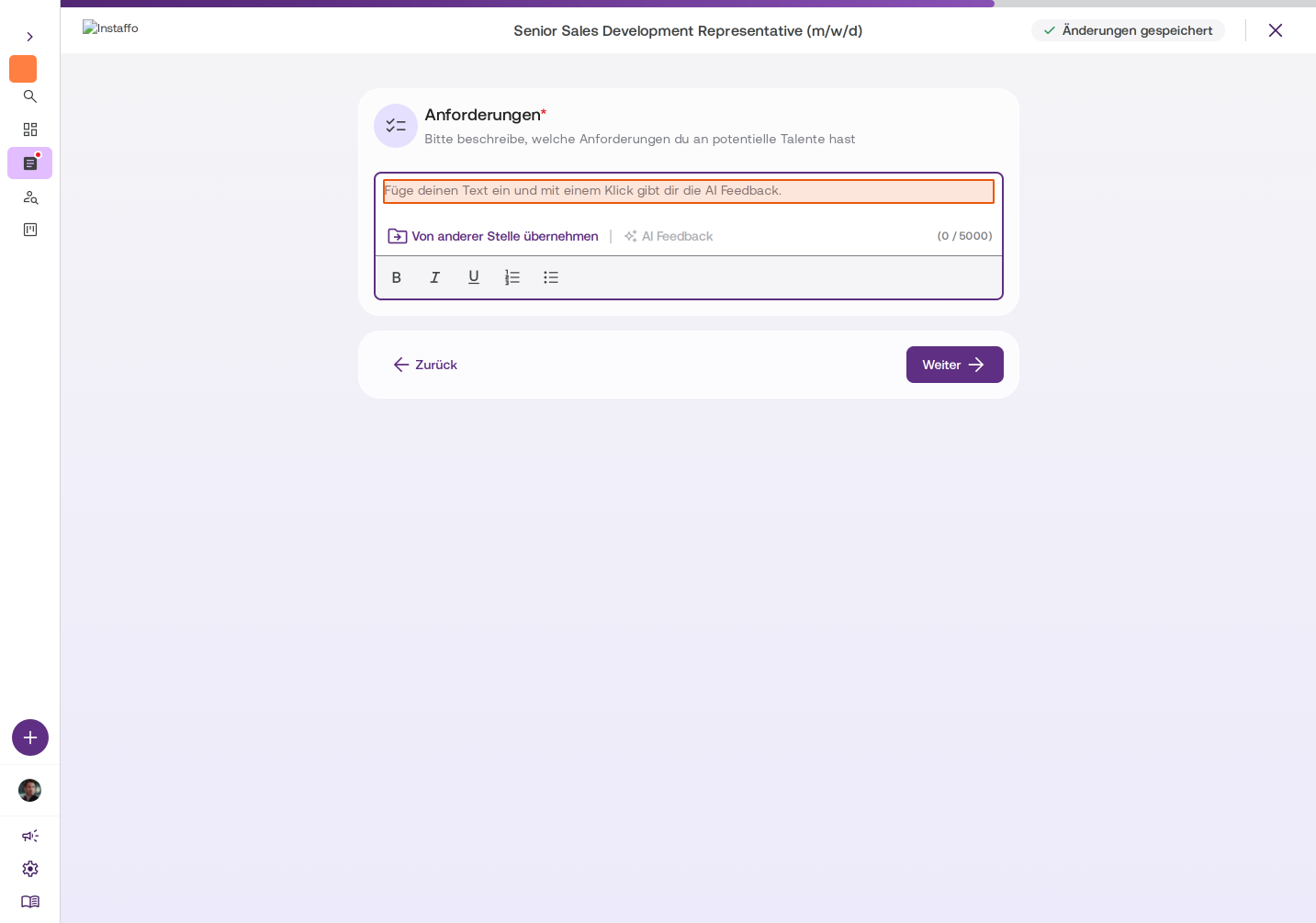Click the 'Änderungen gespeichert' status badge

tap(1128, 30)
